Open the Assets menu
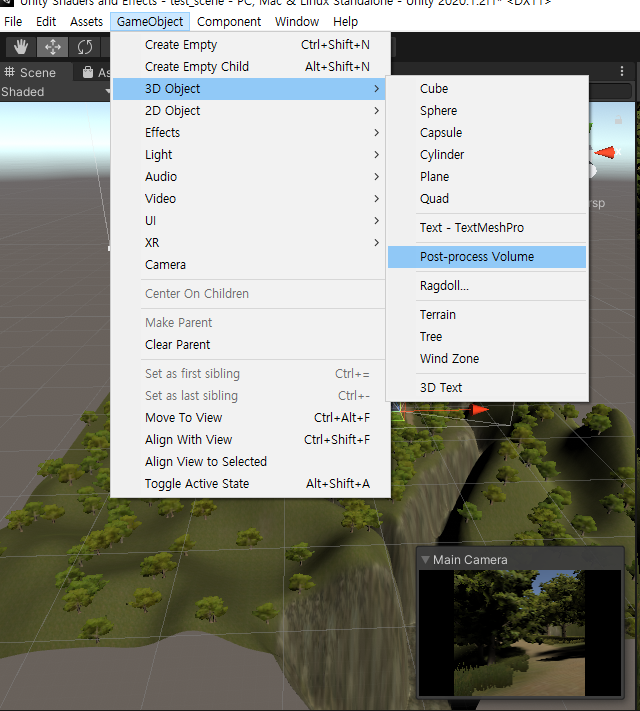The width and height of the screenshot is (640, 711). [x=86, y=22]
